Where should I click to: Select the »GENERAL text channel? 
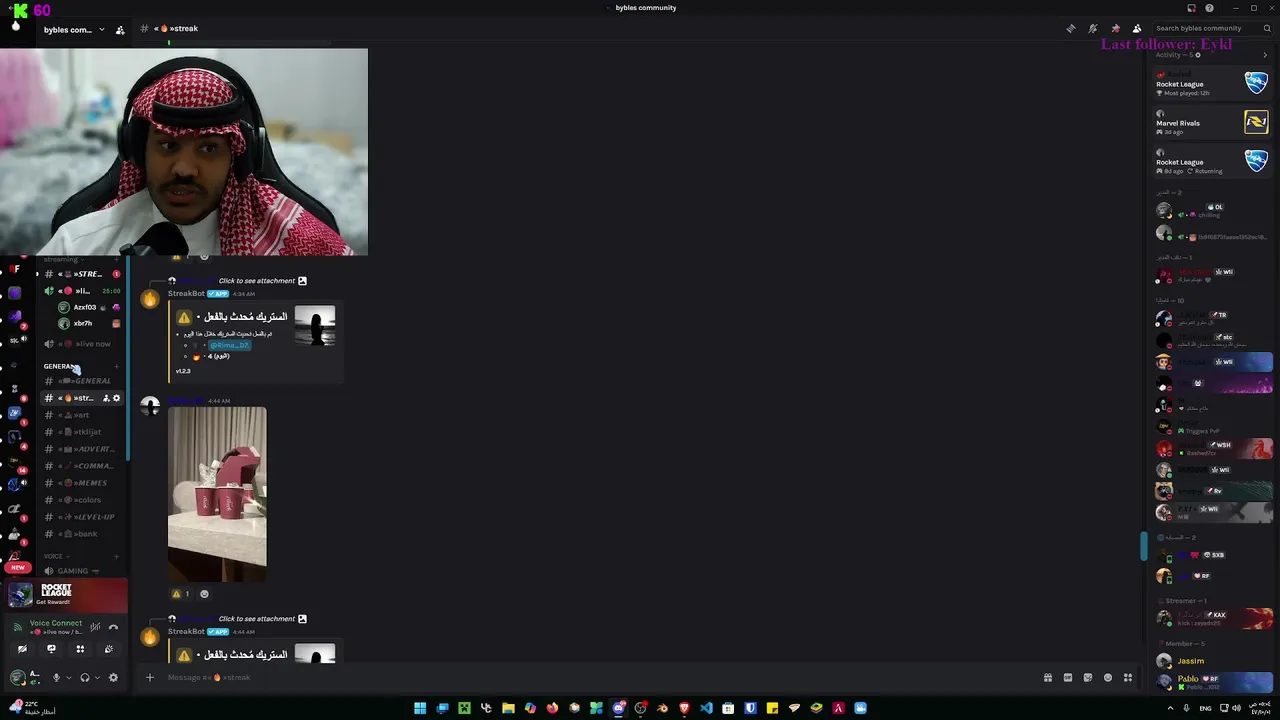[x=82, y=381]
